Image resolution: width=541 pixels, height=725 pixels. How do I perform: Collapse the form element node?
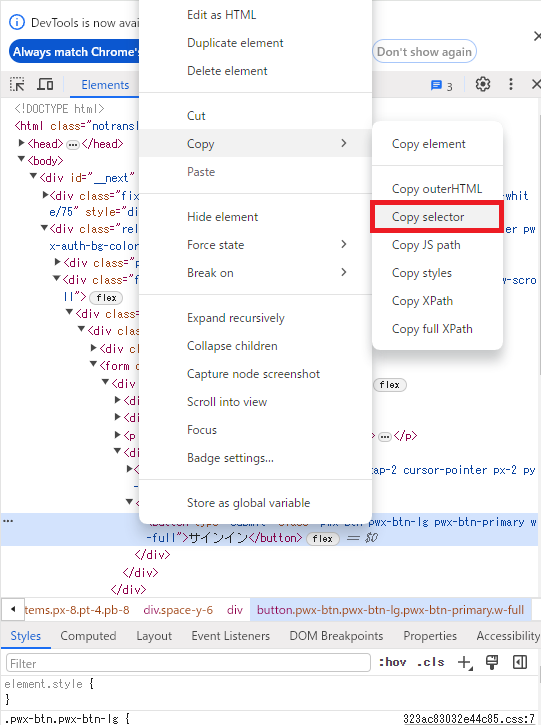pos(93,364)
